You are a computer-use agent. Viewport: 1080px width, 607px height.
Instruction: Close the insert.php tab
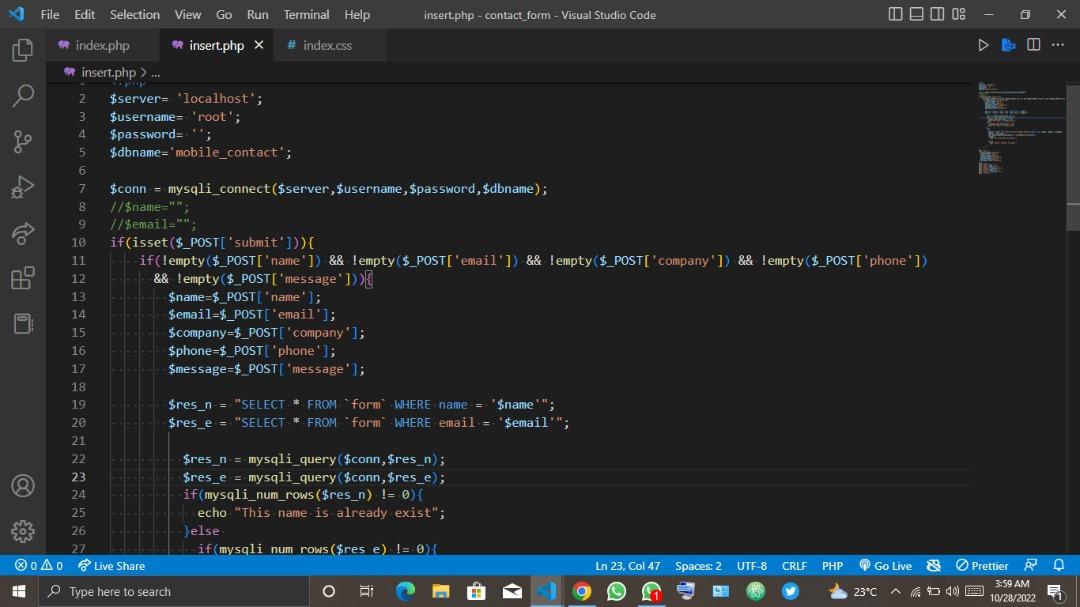click(x=259, y=45)
